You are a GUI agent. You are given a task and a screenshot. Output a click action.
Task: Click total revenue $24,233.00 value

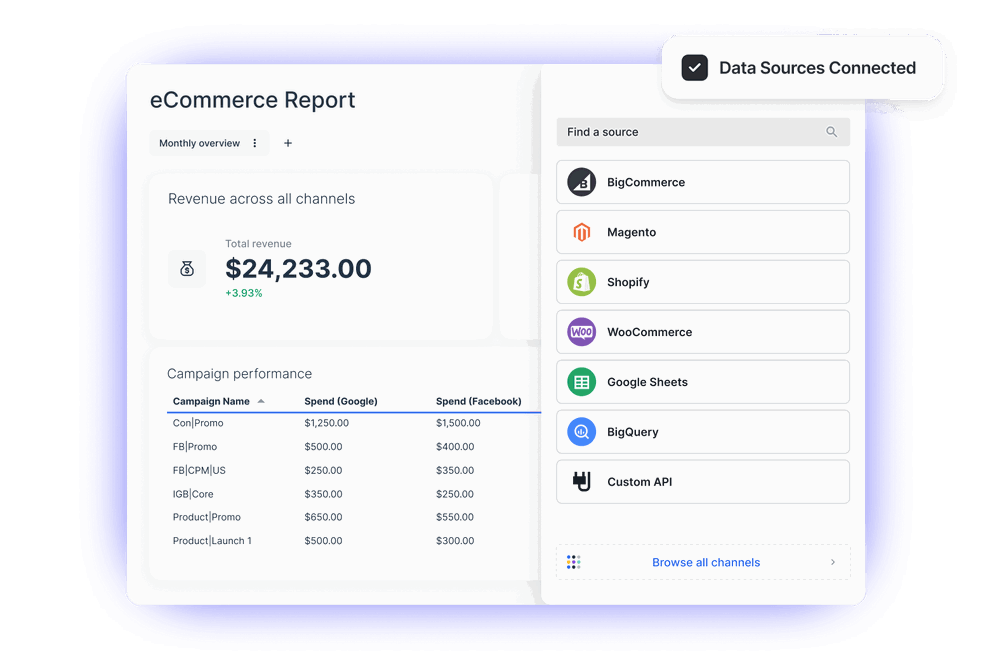click(298, 268)
